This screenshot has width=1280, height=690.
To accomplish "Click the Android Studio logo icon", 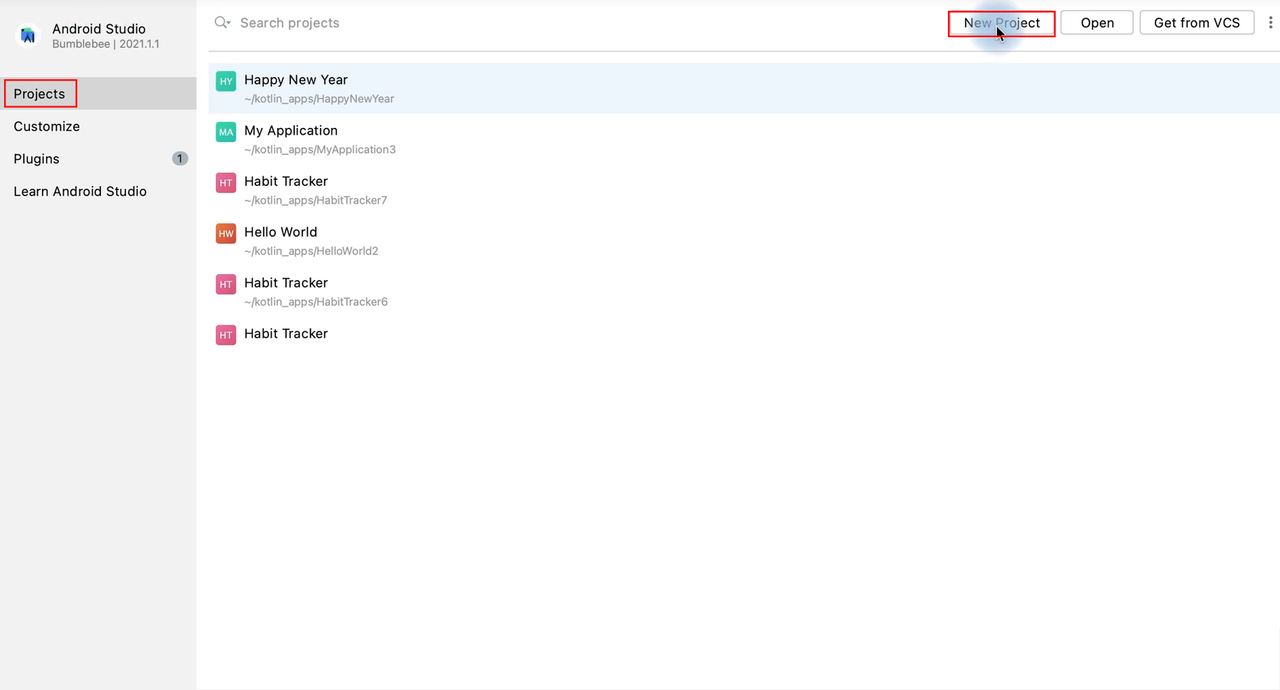I will pyautogui.click(x=28, y=36).
